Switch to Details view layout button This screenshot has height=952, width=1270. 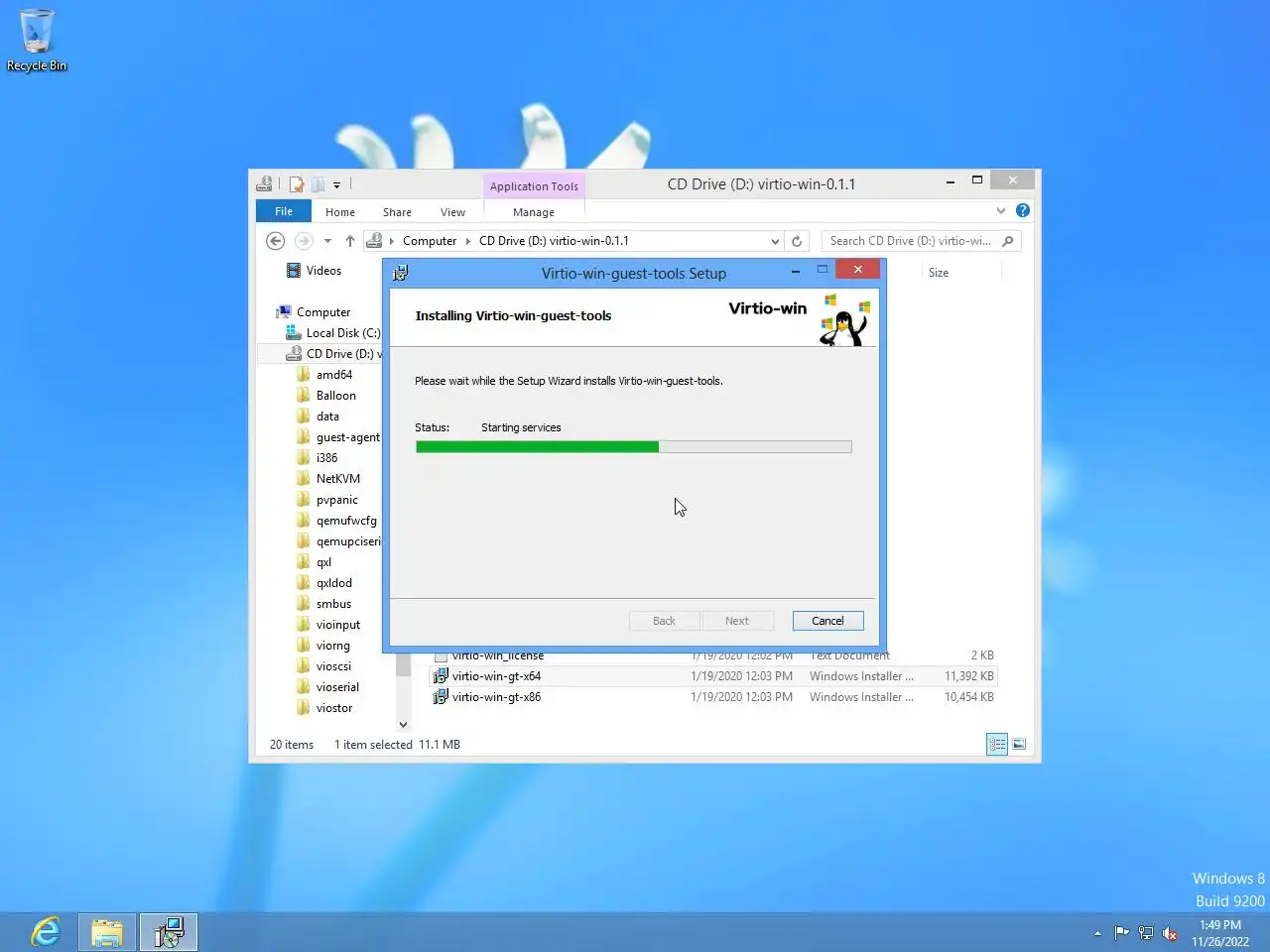997,745
